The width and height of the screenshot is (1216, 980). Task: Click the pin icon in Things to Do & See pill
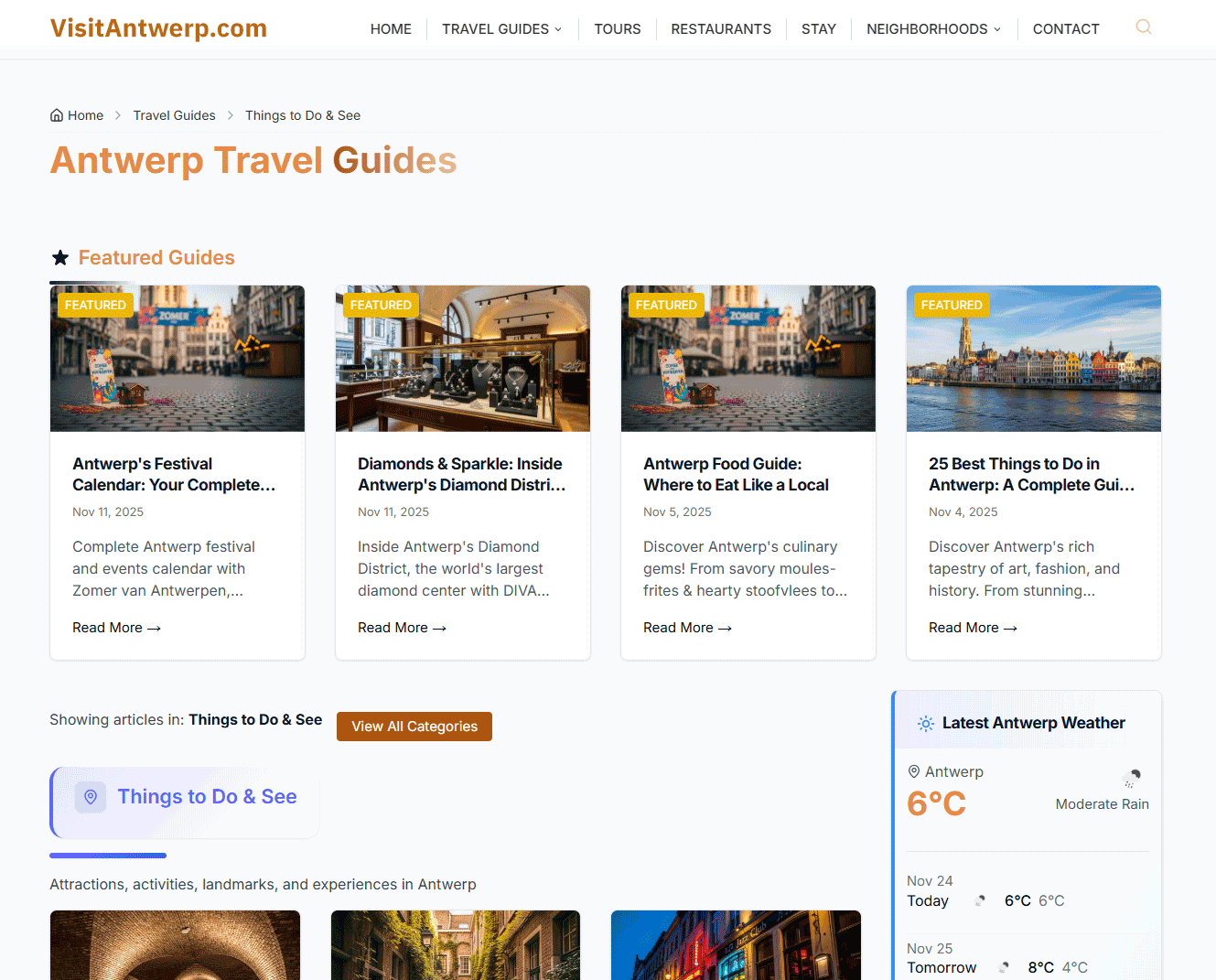[x=90, y=797]
